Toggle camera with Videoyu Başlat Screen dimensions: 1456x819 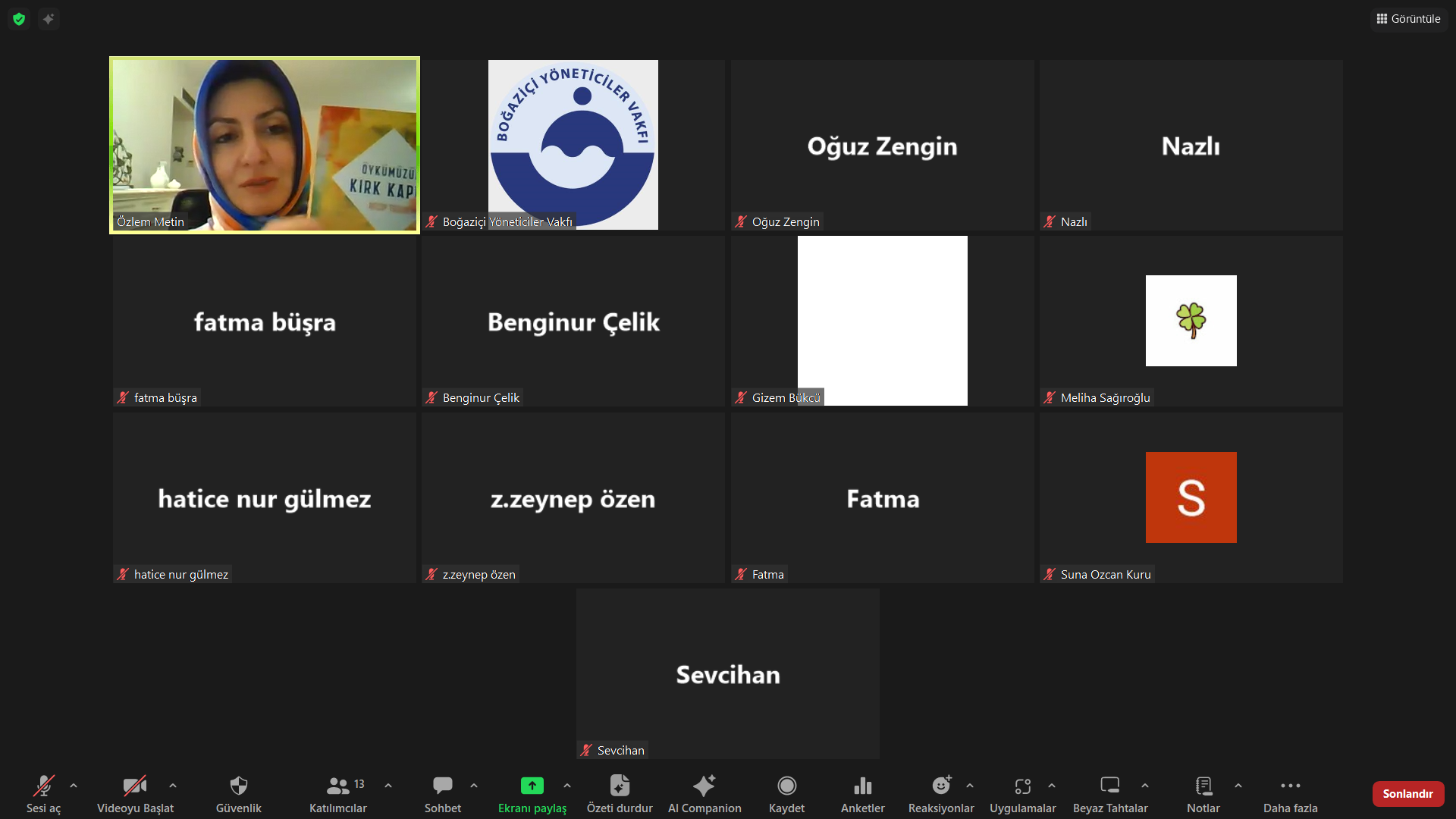(135, 786)
